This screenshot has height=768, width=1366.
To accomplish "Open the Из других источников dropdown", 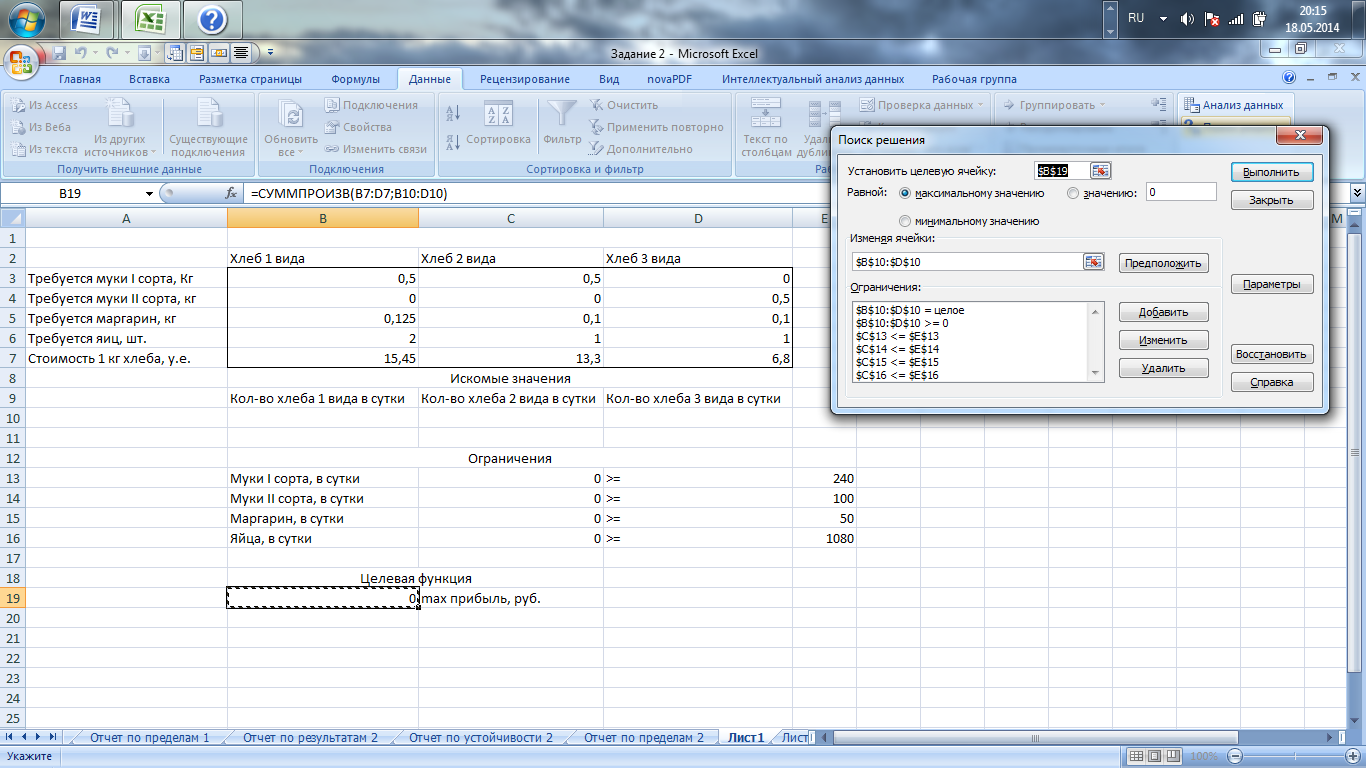I will click(120, 128).
